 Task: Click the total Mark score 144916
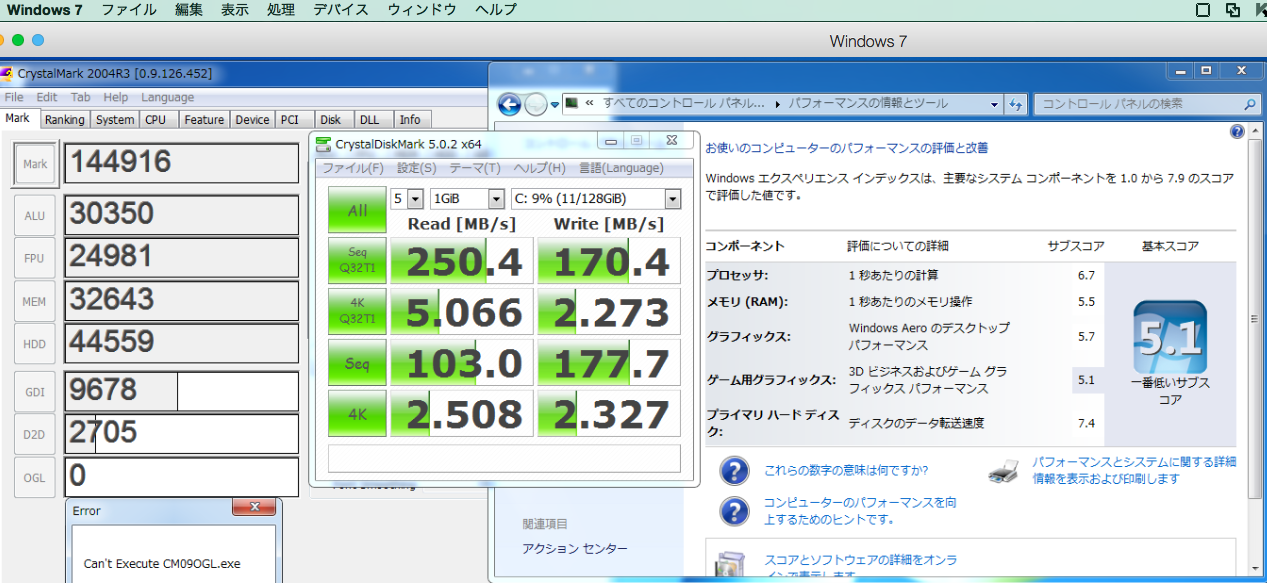coord(182,164)
